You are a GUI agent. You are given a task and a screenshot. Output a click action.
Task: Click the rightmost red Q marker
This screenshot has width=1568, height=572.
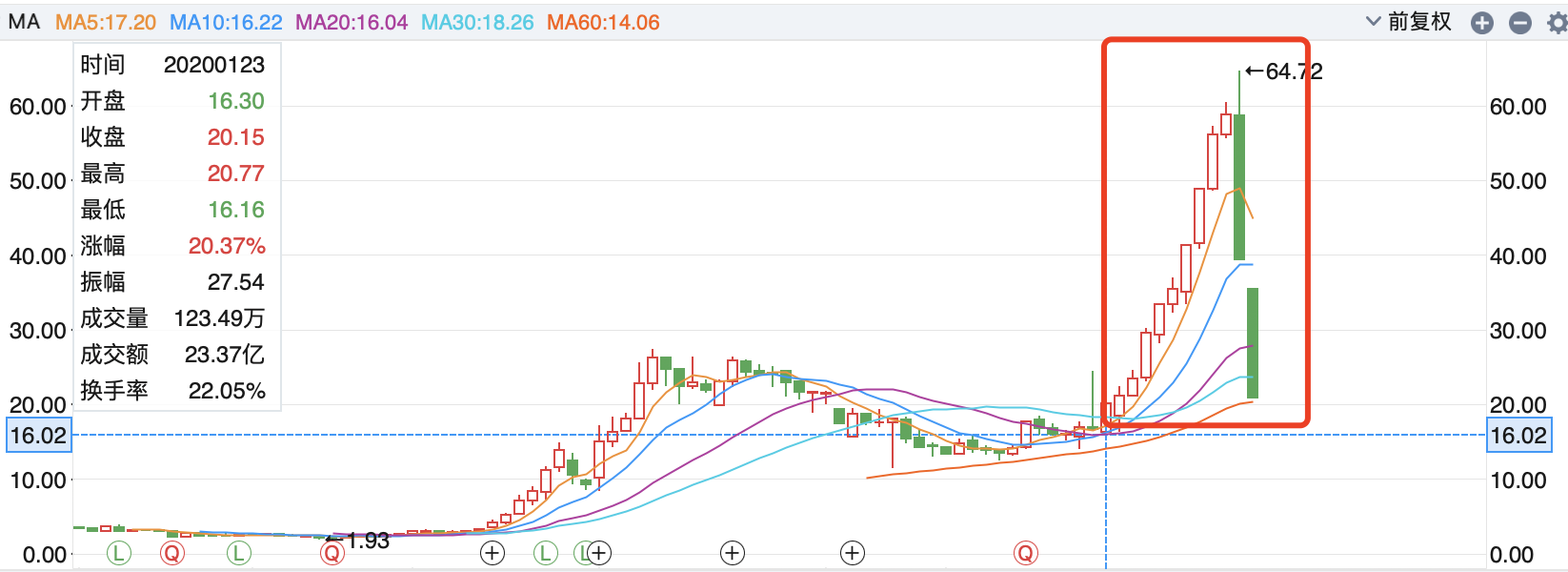click(1025, 552)
